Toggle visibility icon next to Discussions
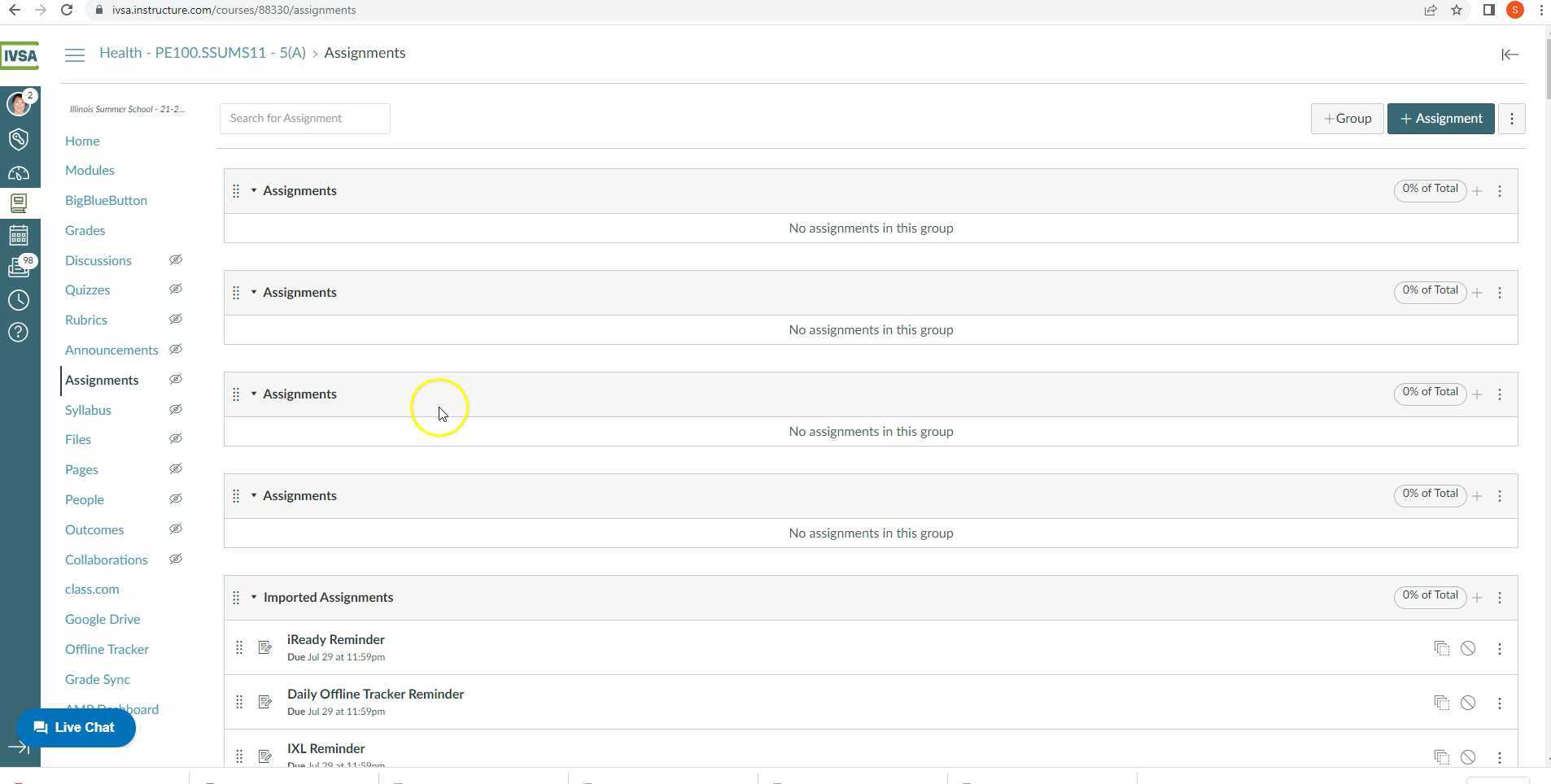The image size is (1551, 784). tap(175, 260)
